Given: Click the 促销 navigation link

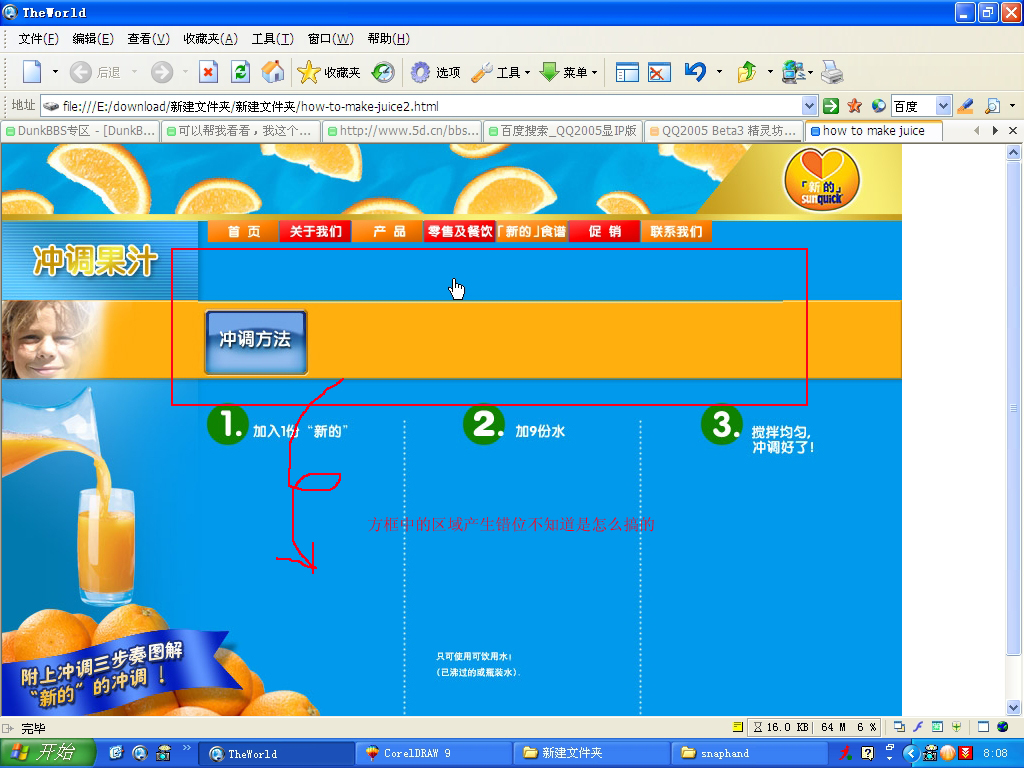Looking at the screenshot, I should (x=605, y=231).
